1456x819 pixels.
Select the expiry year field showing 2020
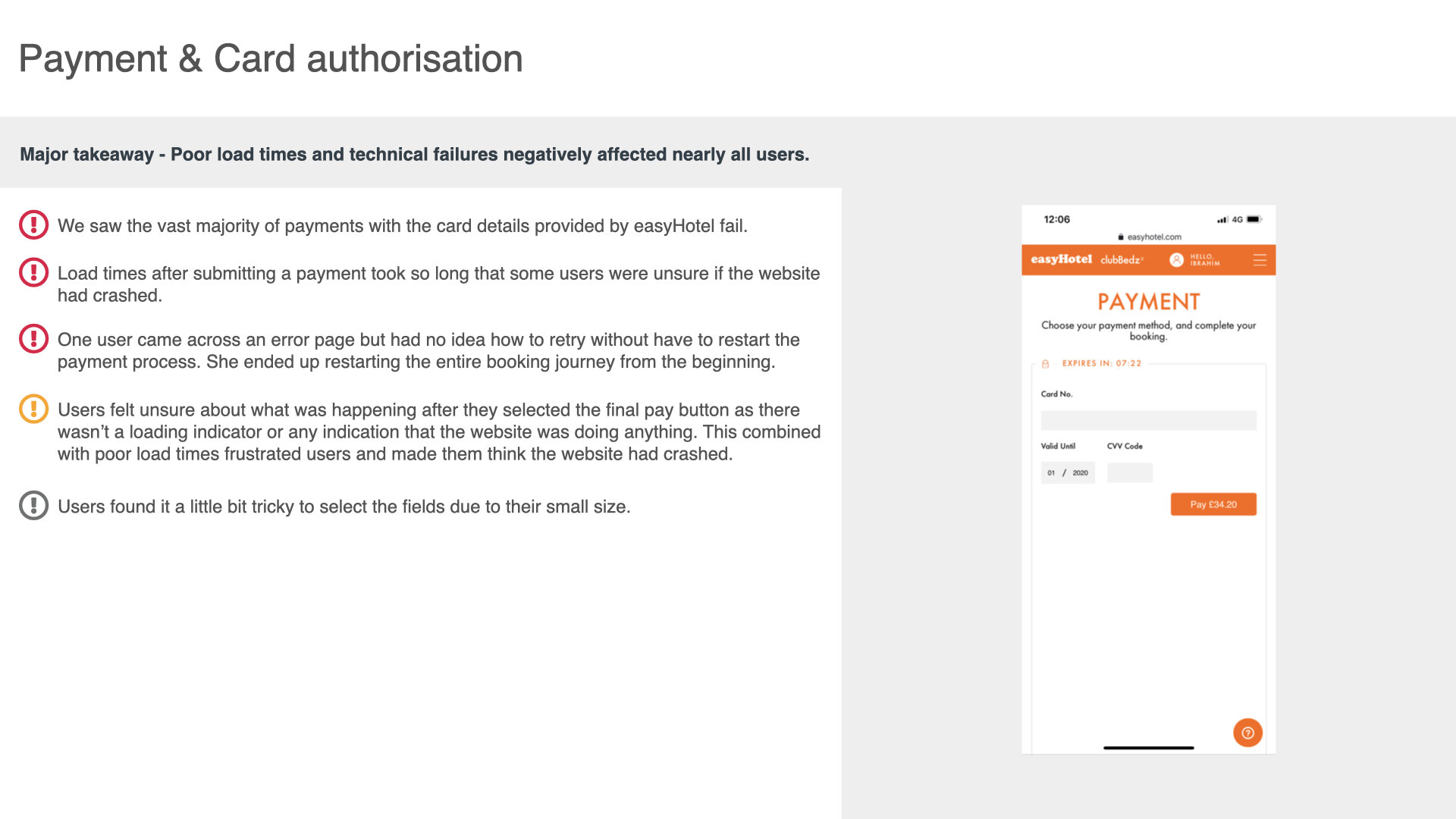[1081, 472]
